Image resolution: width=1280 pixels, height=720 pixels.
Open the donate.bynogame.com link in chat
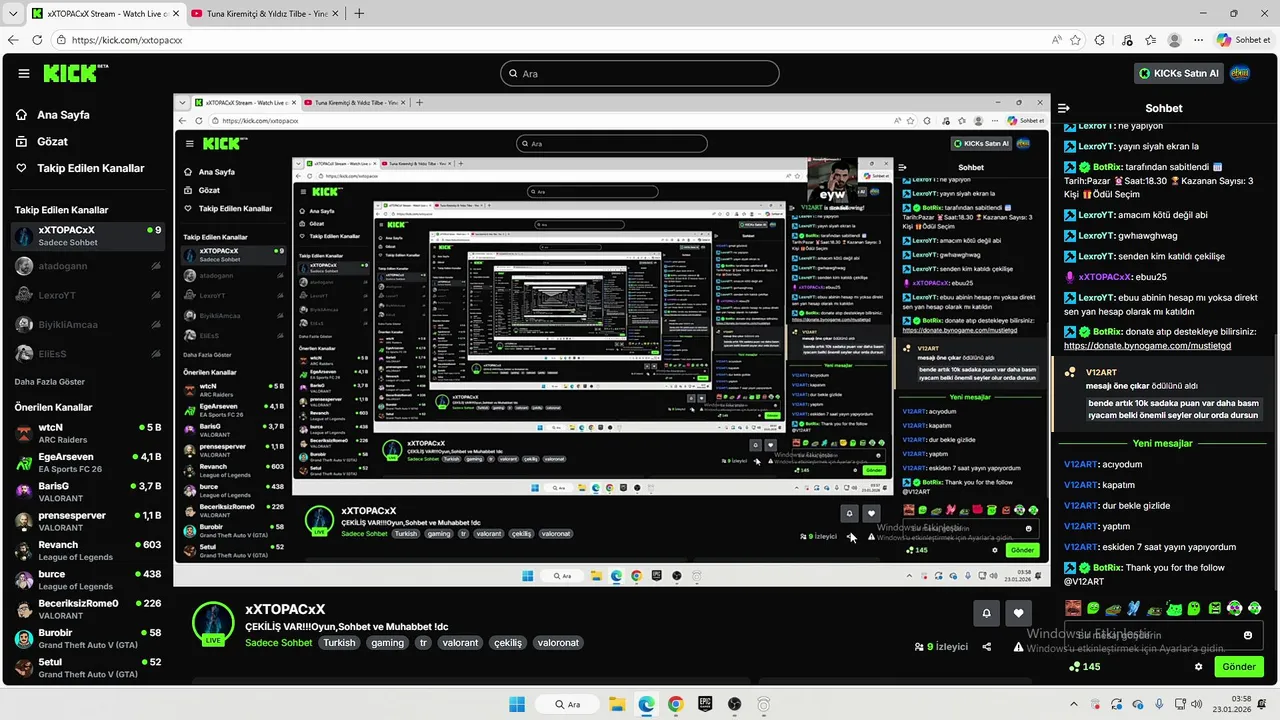(x=1147, y=346)
